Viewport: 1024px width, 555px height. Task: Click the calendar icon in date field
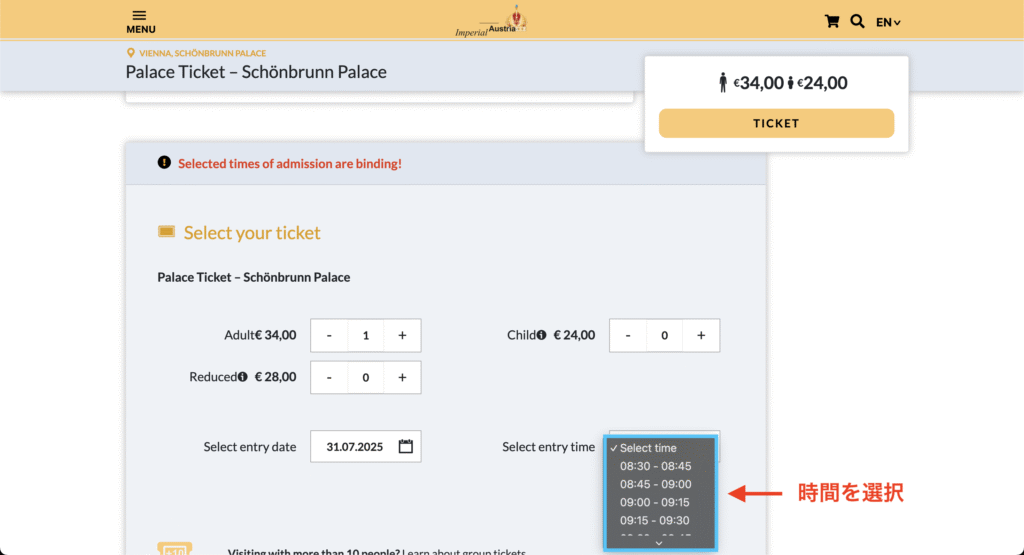click(406, 447)
